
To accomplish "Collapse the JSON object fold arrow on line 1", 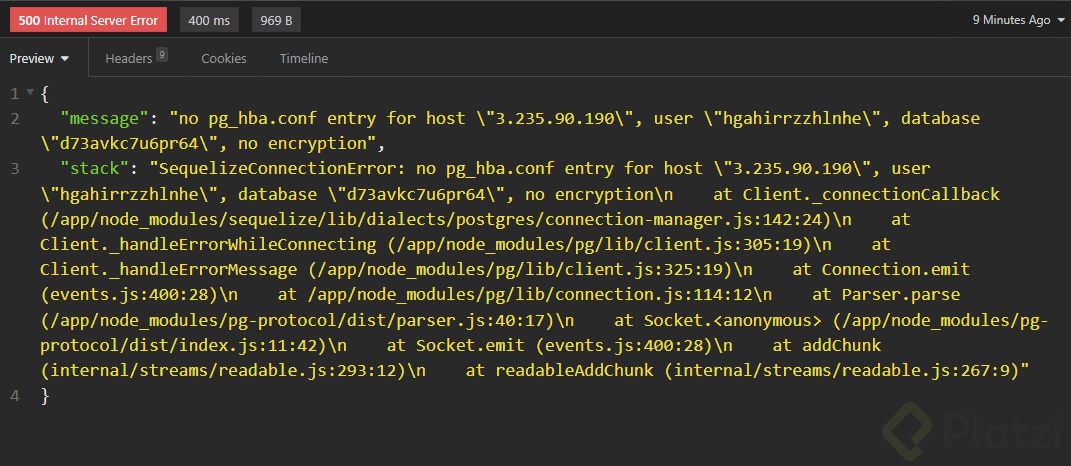I will pos(29,94).
